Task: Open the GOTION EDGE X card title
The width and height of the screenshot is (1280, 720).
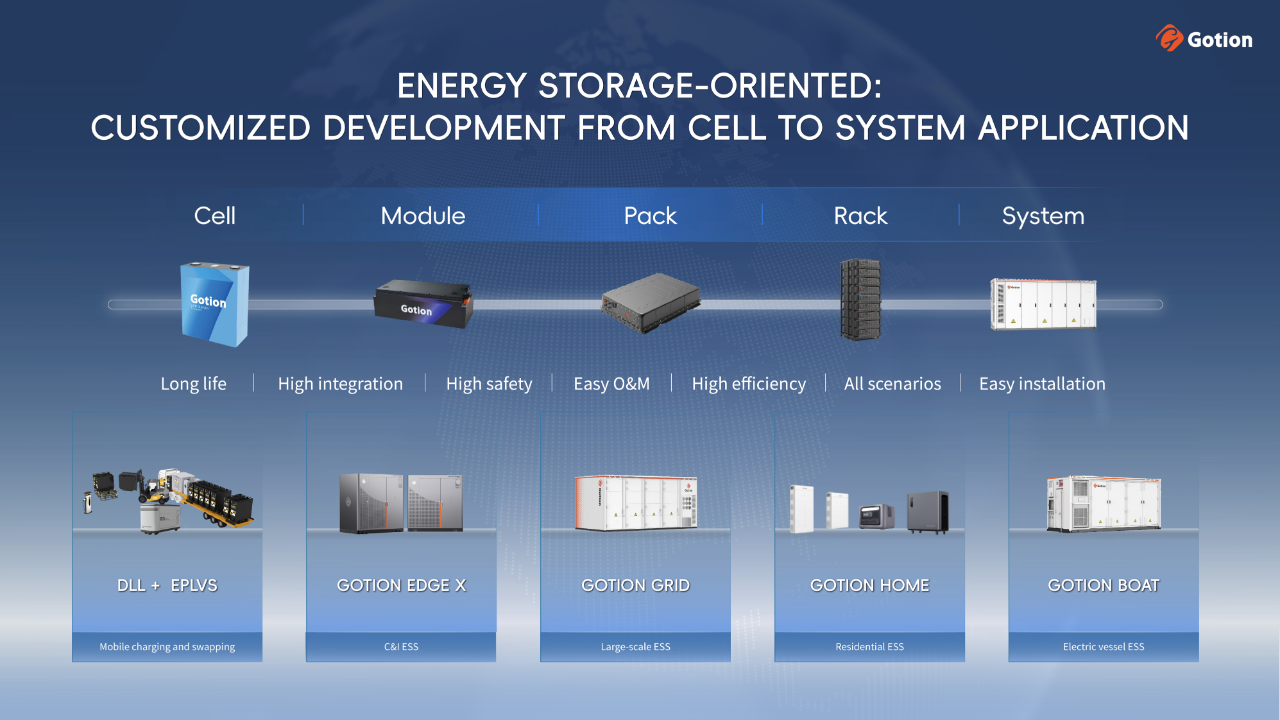Action: point(401,585)
